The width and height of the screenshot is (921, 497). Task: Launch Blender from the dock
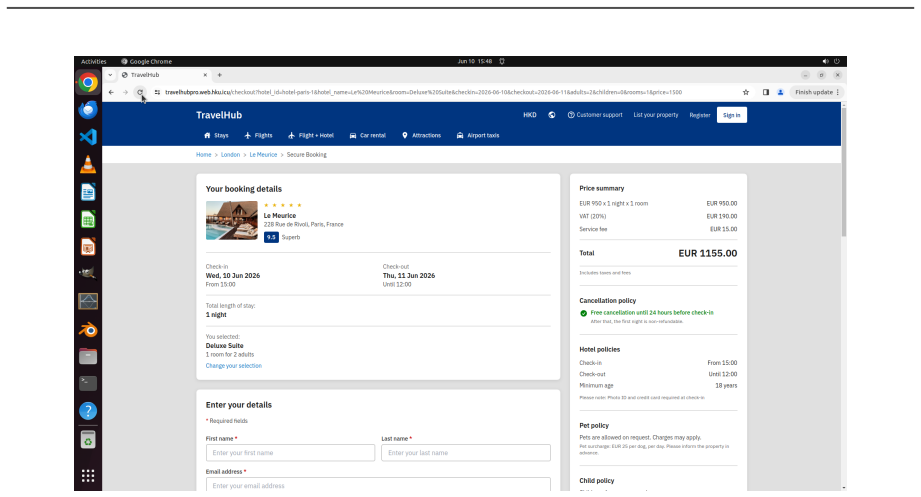coord(88,329)
